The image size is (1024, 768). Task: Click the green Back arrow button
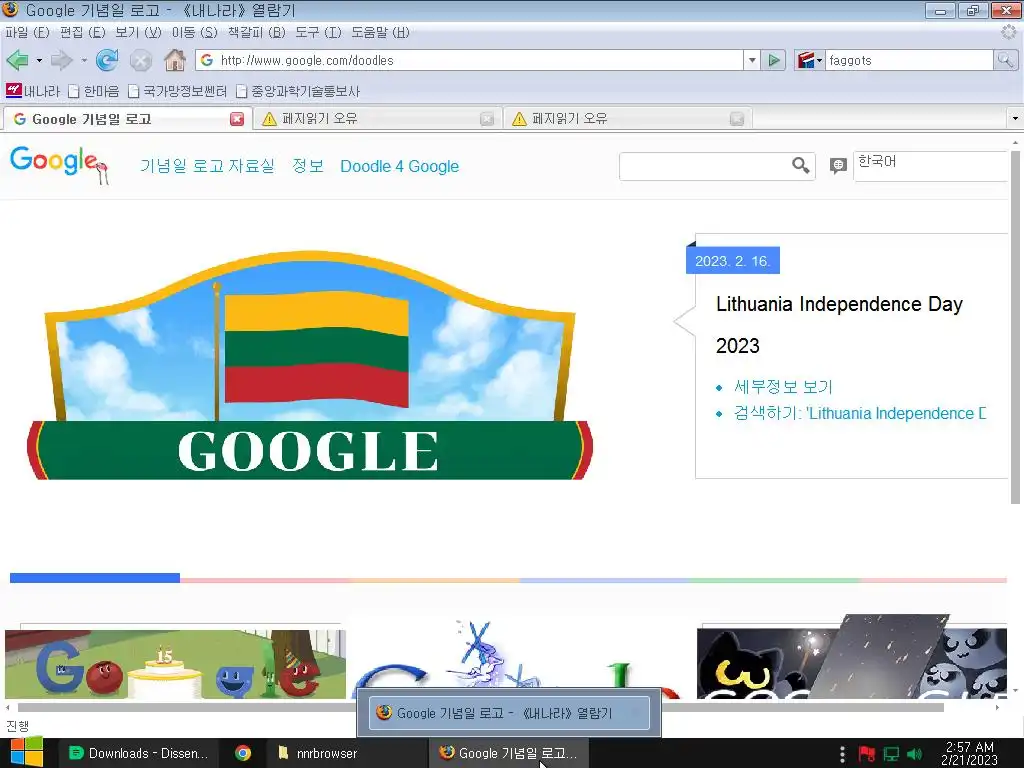[x=17, y=60]
